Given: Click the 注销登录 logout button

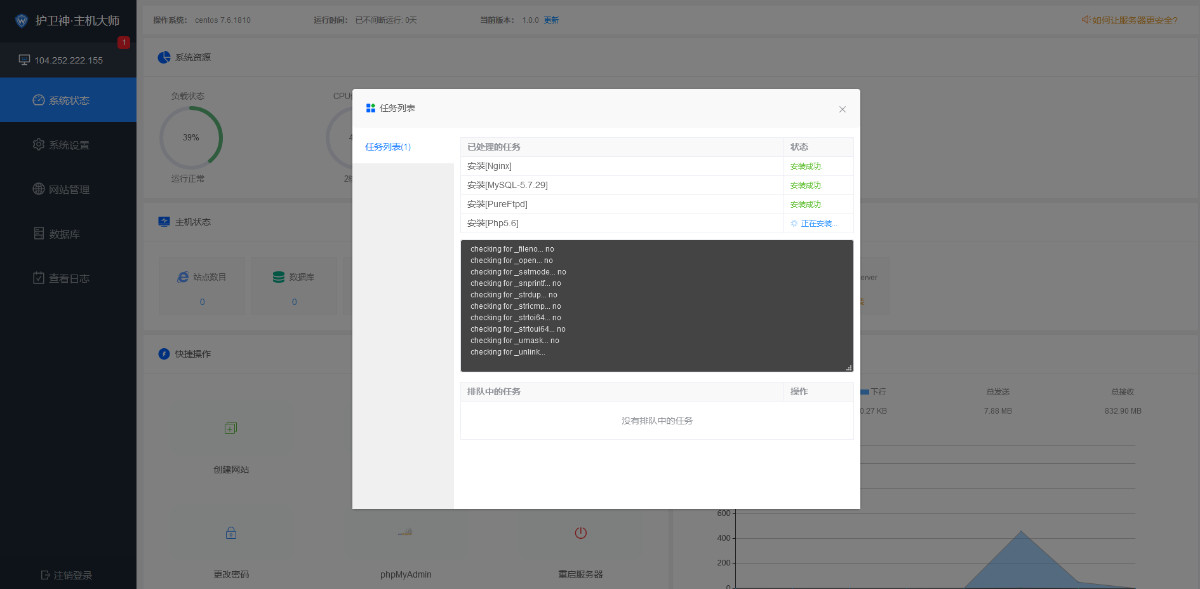Looking at the screenshot, I should tap(68, 575).
